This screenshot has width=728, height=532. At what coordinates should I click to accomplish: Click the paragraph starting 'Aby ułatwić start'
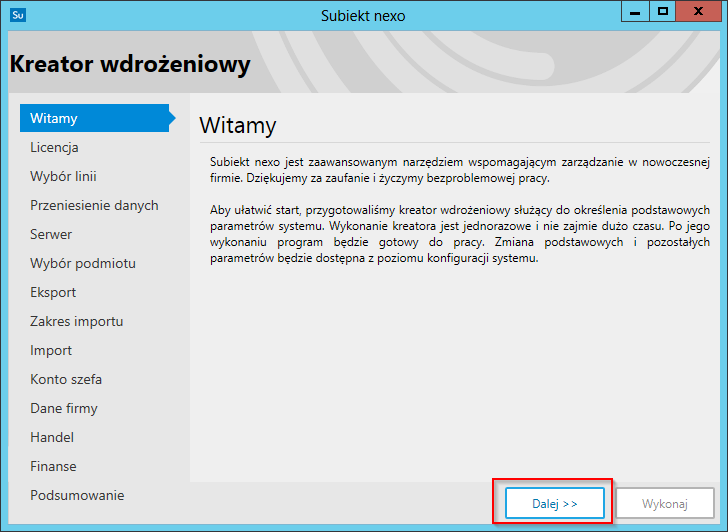coord(460,234)
